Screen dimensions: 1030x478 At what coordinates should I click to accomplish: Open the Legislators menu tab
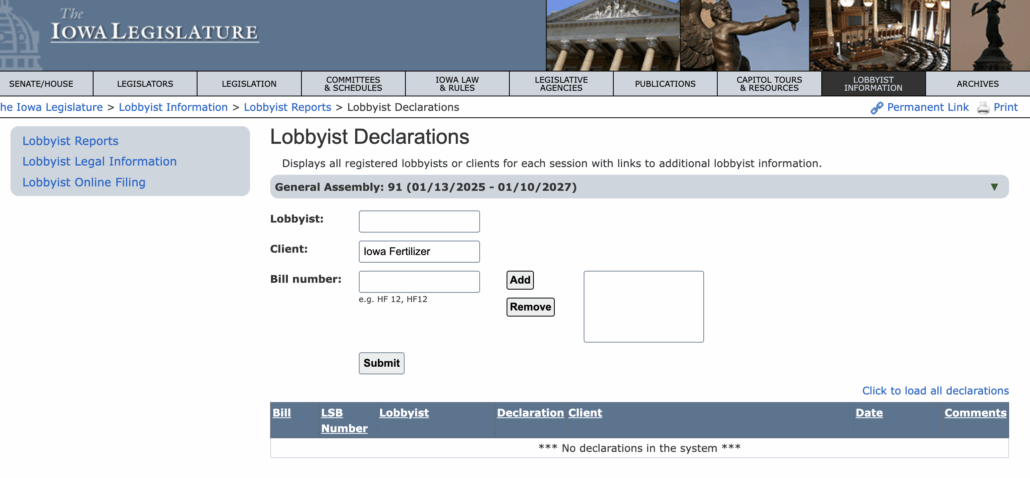[145, 84]
